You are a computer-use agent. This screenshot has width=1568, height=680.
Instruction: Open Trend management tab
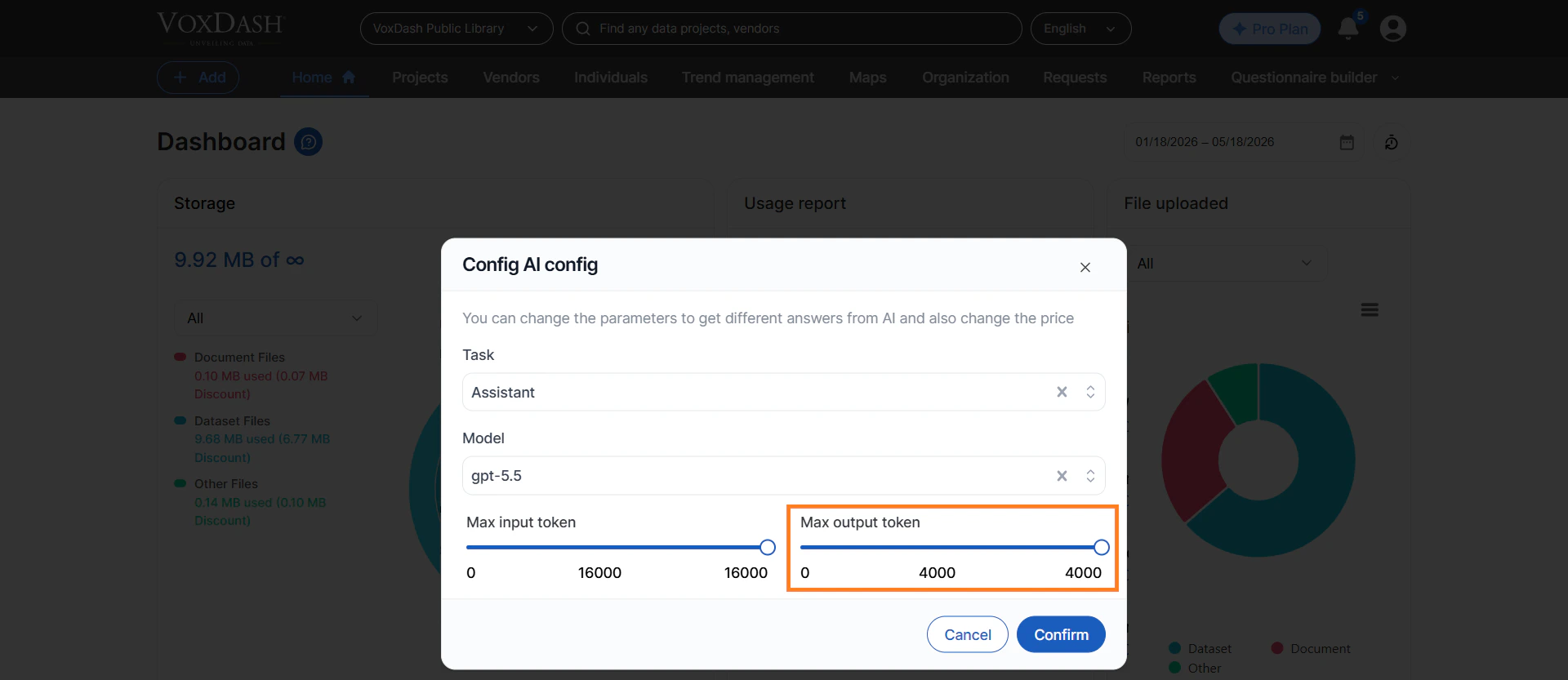coord(748,78)
